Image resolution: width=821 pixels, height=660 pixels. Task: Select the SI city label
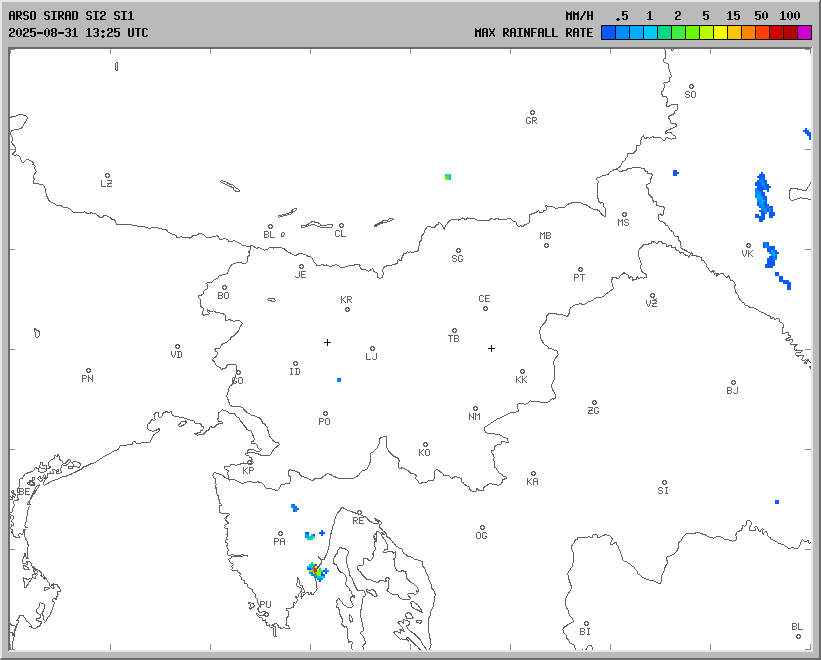tap(663, 490)
